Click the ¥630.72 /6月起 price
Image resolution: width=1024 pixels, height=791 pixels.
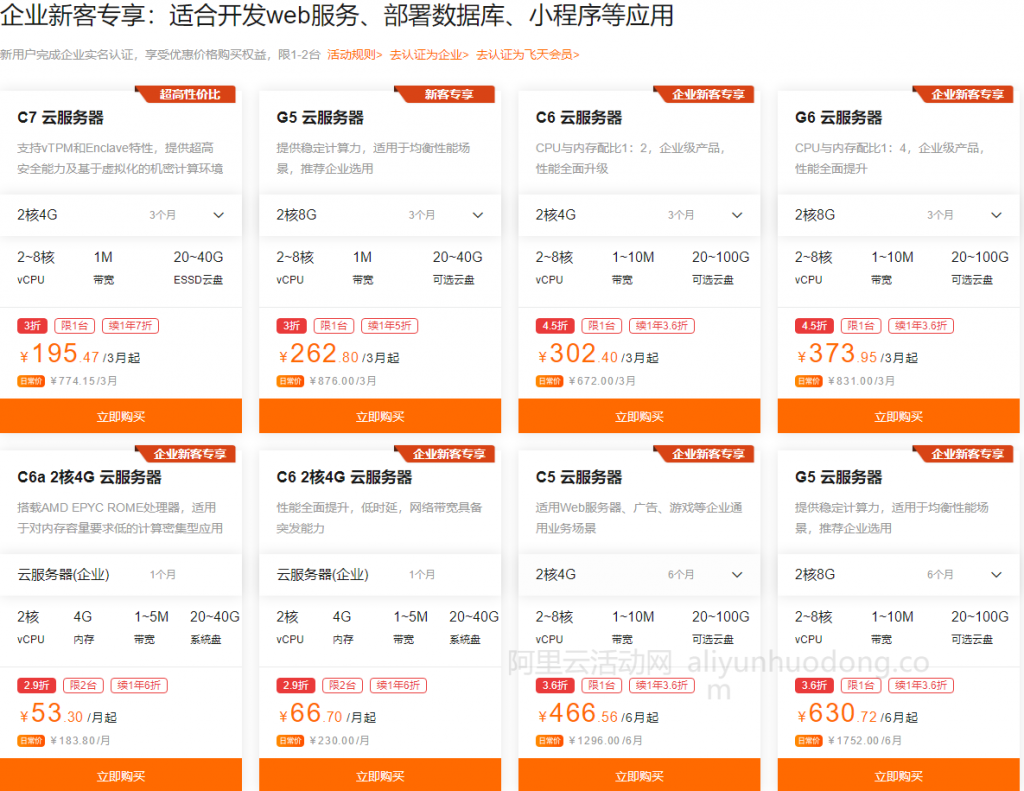pyautogui.click(x=857, y=713)
